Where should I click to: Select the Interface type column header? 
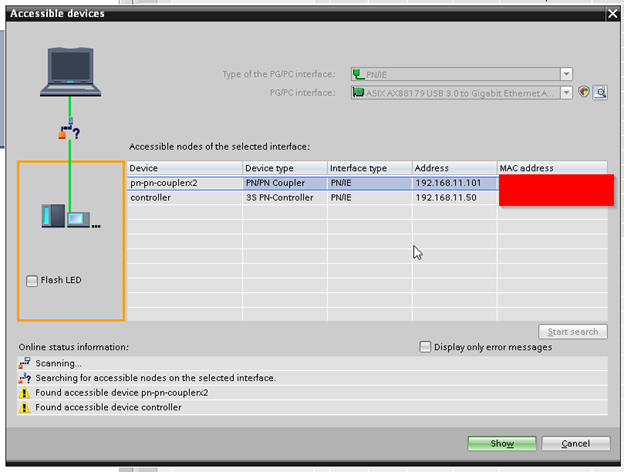point(370,168)
